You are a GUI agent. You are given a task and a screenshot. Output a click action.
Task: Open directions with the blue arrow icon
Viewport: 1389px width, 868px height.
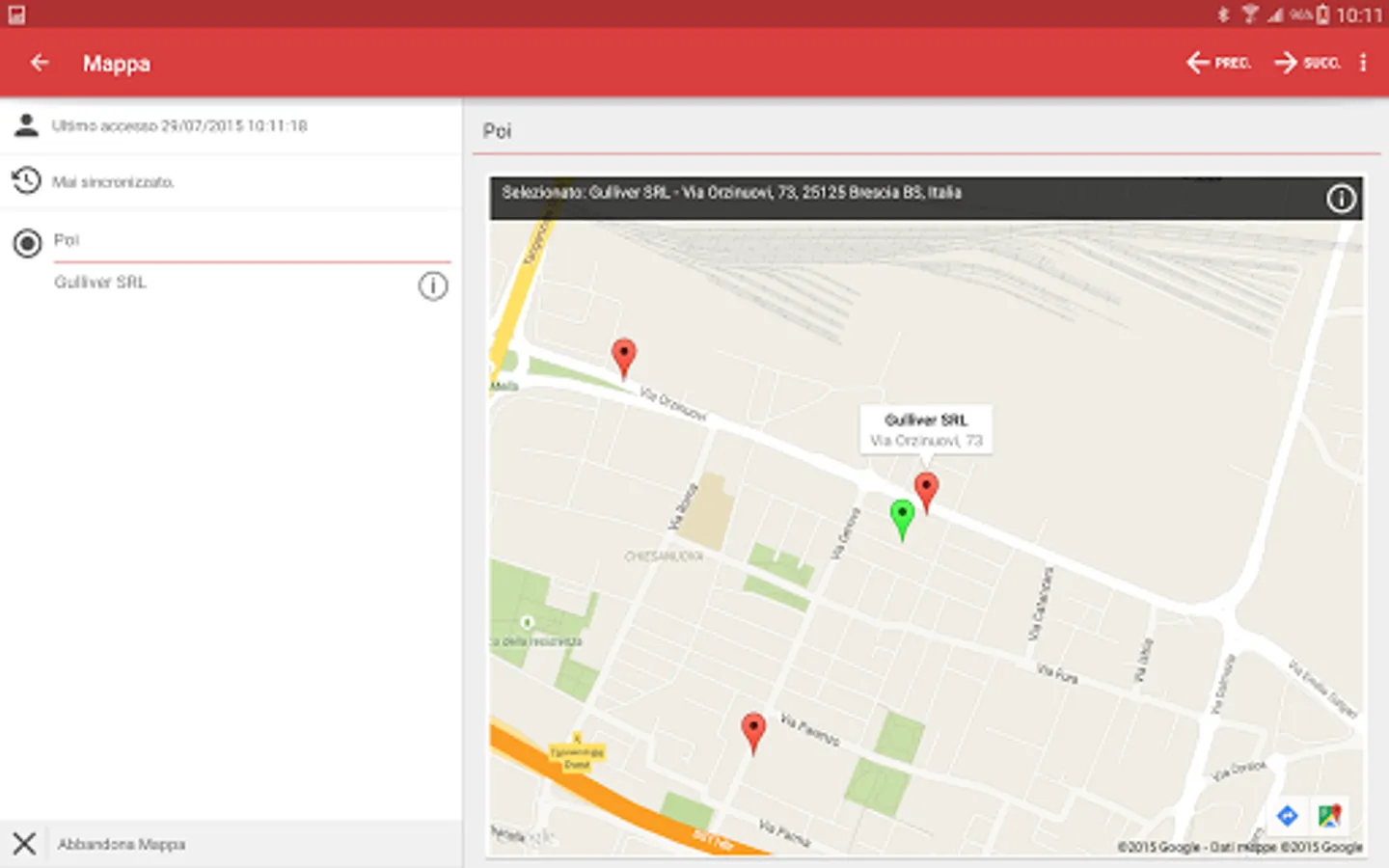(1287, 816)
